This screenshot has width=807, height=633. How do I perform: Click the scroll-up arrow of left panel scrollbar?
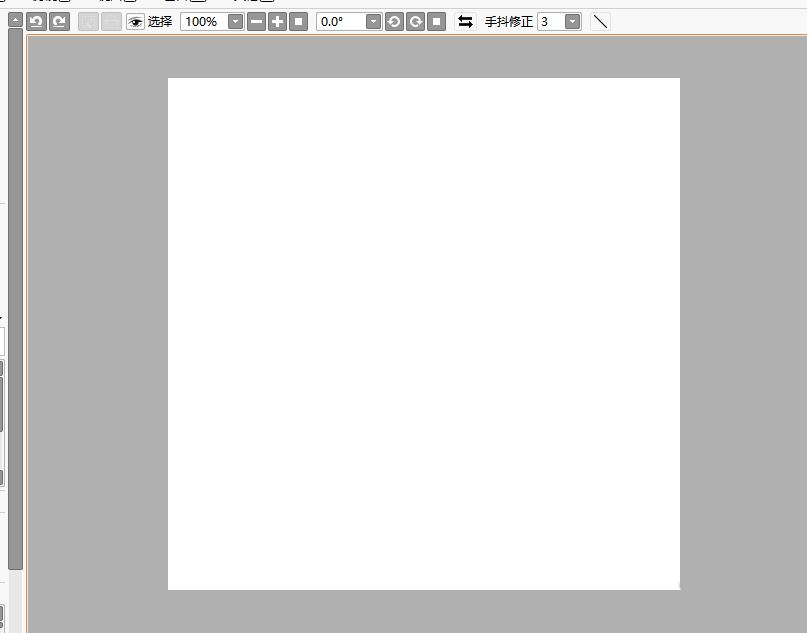pos(15,20)
